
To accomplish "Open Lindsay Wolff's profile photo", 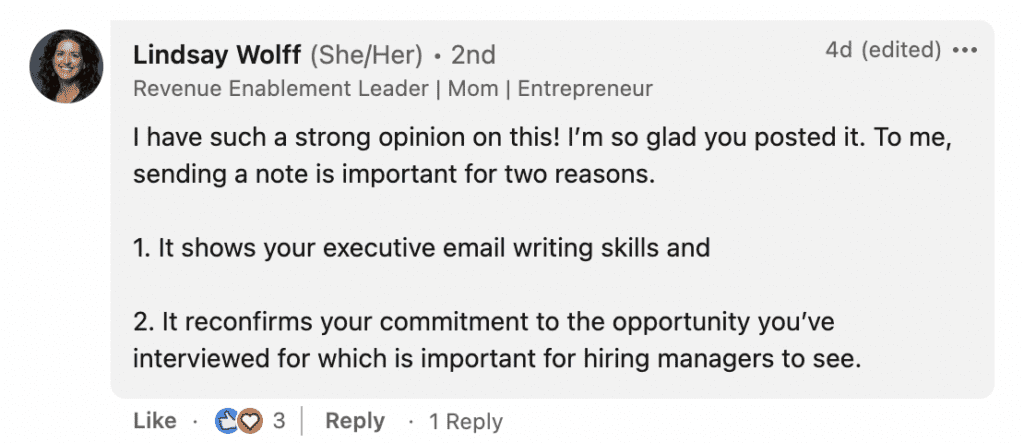I will (x=66, y=67).
